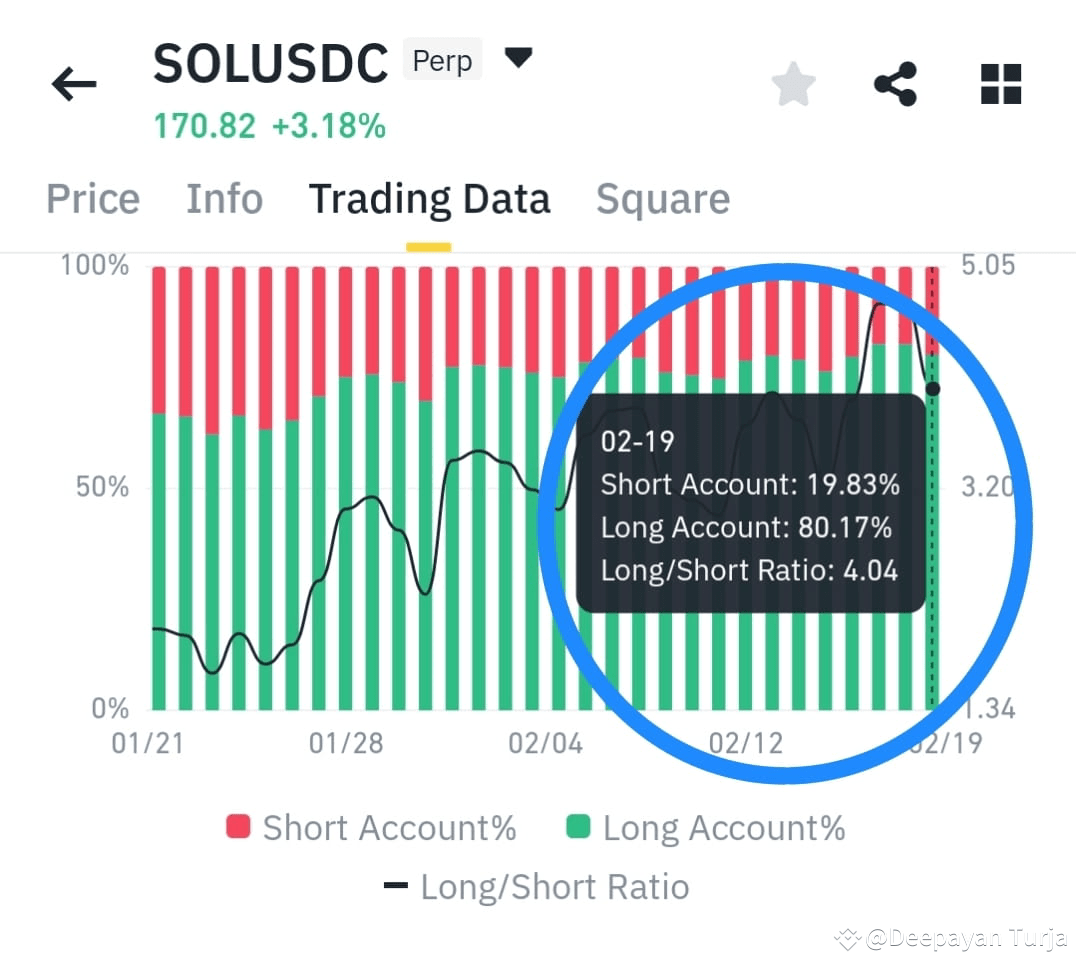Toggle the Long Account% legend entry

tap(723, 827)
